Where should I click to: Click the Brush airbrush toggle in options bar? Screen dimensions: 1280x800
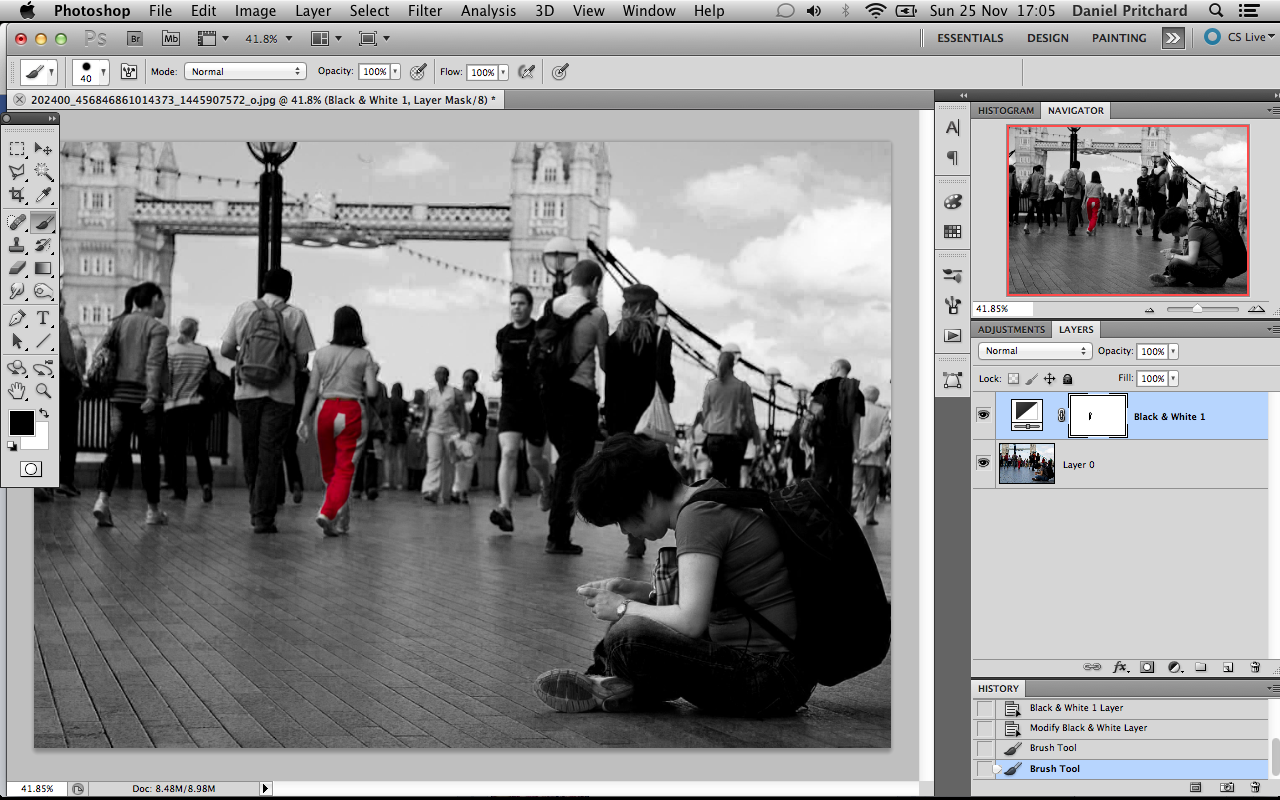527,71
